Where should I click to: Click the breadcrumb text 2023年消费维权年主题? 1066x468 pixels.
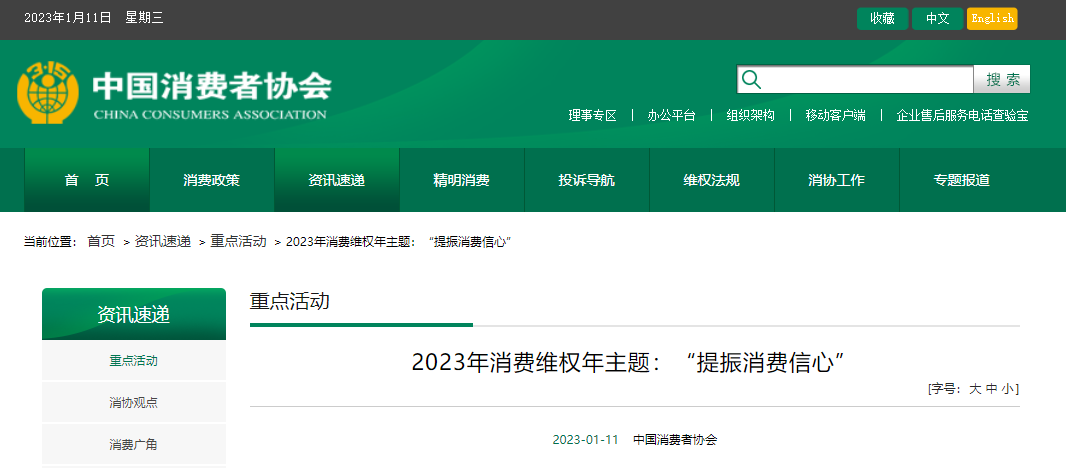(x=398, y=241)
